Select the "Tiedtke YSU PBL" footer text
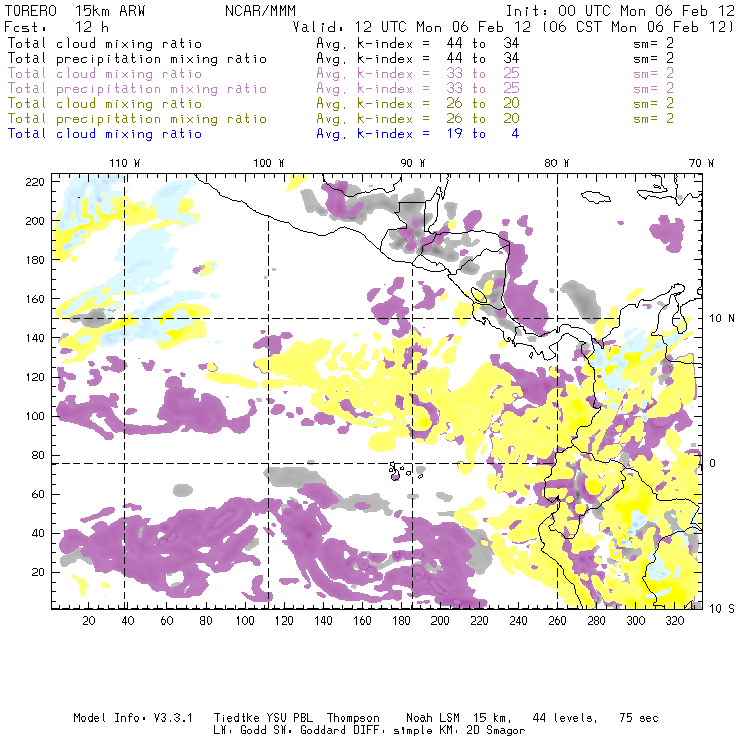740x740 pixels. pyautogui.click(x=263, y=718)
